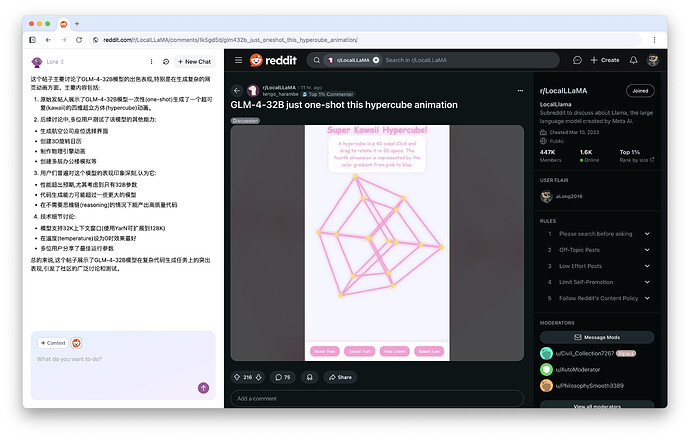
Task: Click the + Context button
Action: coord(53,343)
